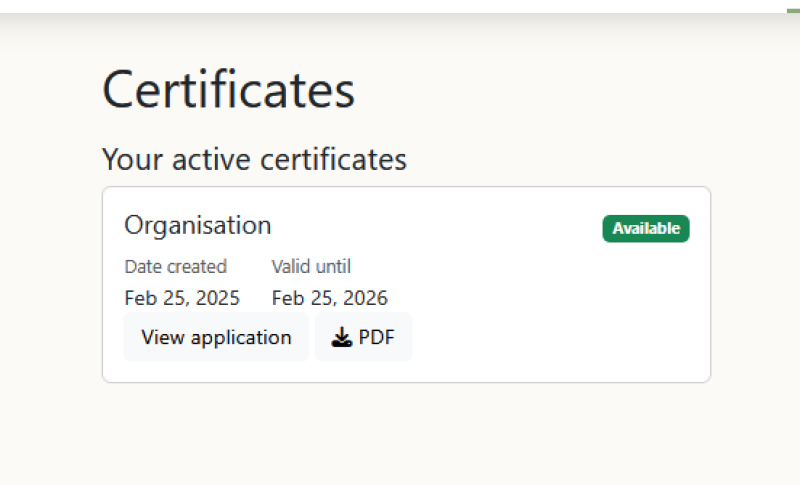The height and width of the screenshot is (485, 800).
Task: Click the green accent in the top-right corner
Action: tap(793, 11)
